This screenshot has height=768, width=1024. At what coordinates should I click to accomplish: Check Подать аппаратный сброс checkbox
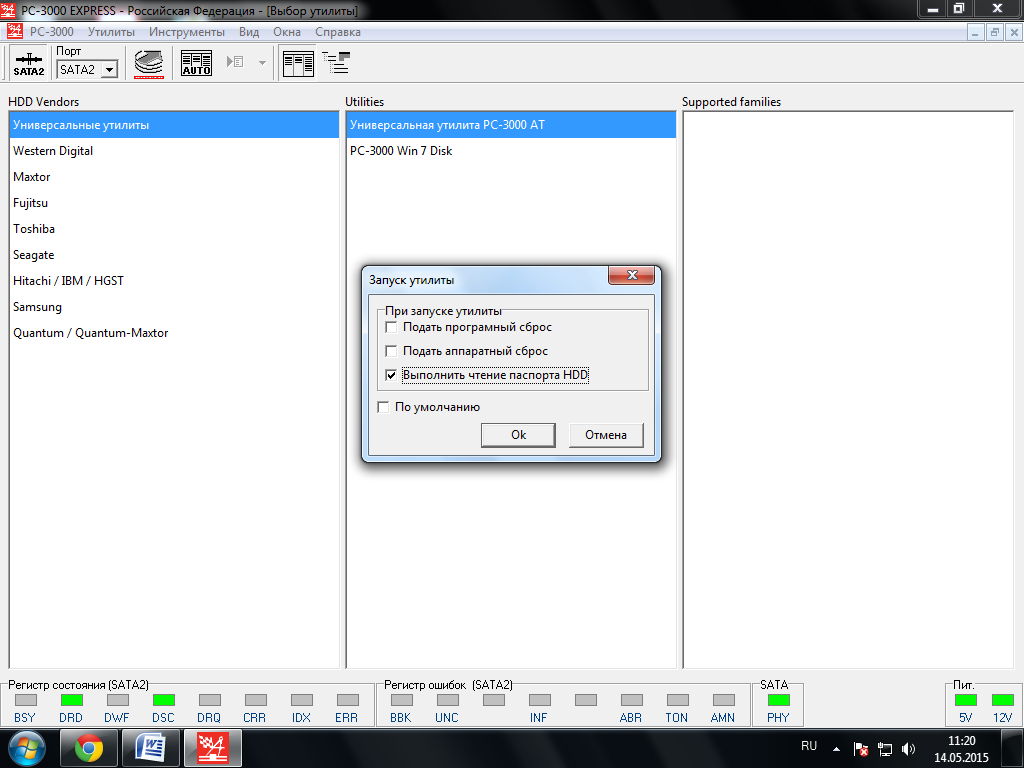[391, 351]
